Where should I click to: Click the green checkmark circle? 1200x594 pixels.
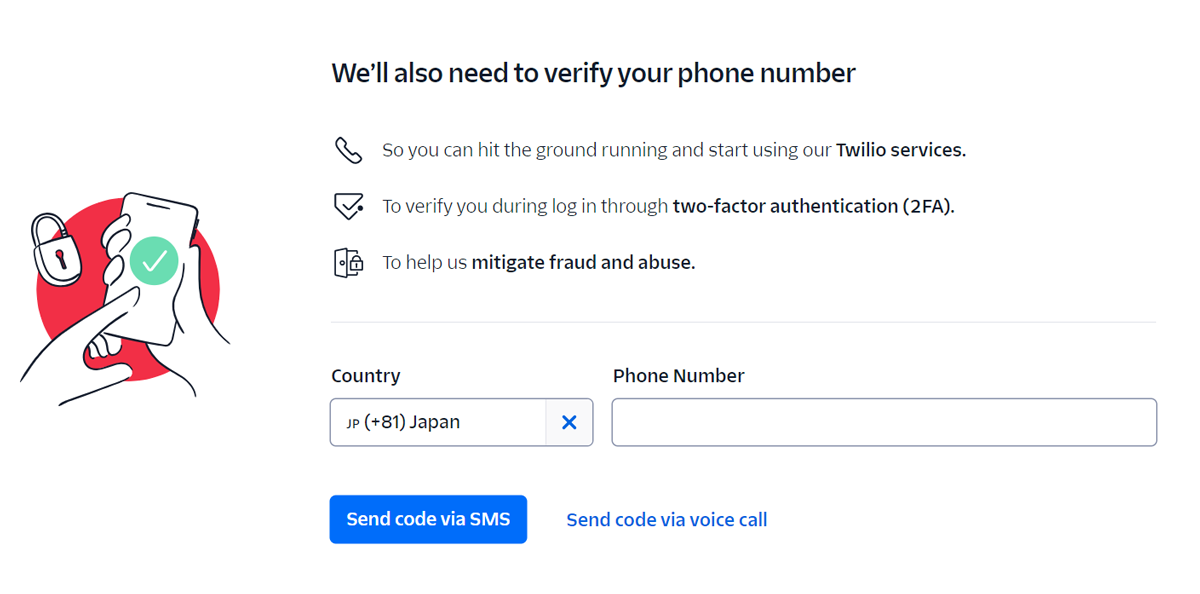tap(154, 261)
